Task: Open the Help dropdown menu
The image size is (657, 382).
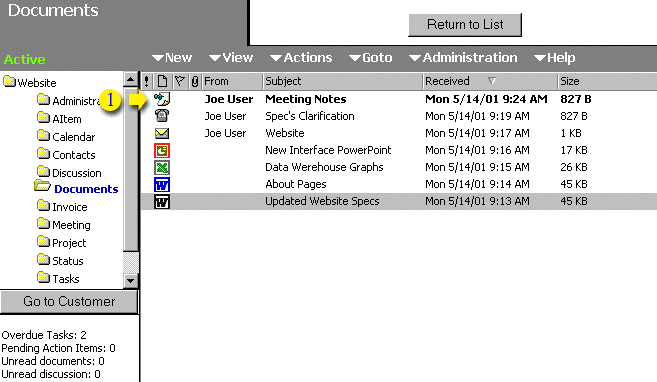Action: coord(555,58)
